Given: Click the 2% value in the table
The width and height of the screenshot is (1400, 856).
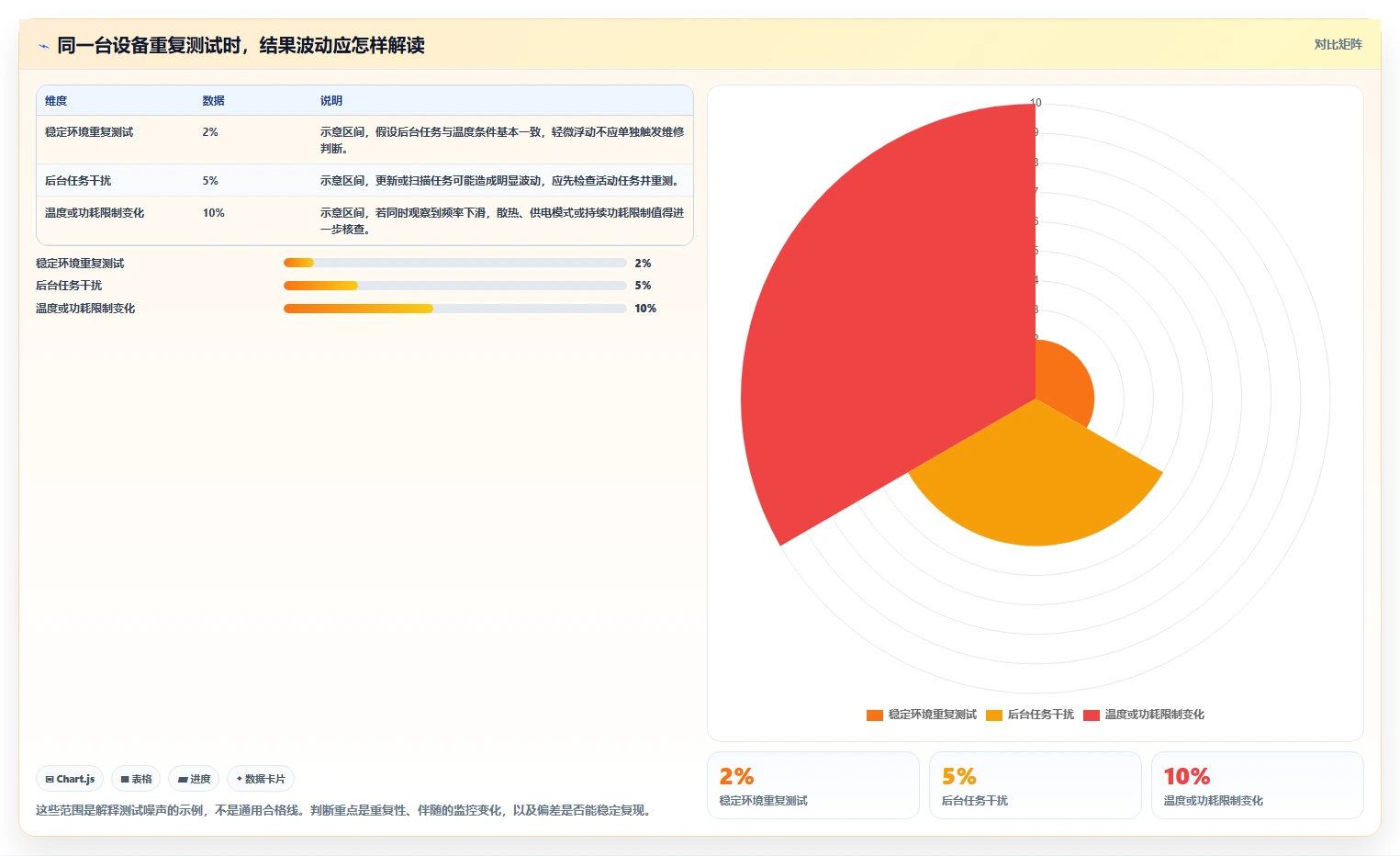Looking at the screenshot, I should tap(210, 132).
